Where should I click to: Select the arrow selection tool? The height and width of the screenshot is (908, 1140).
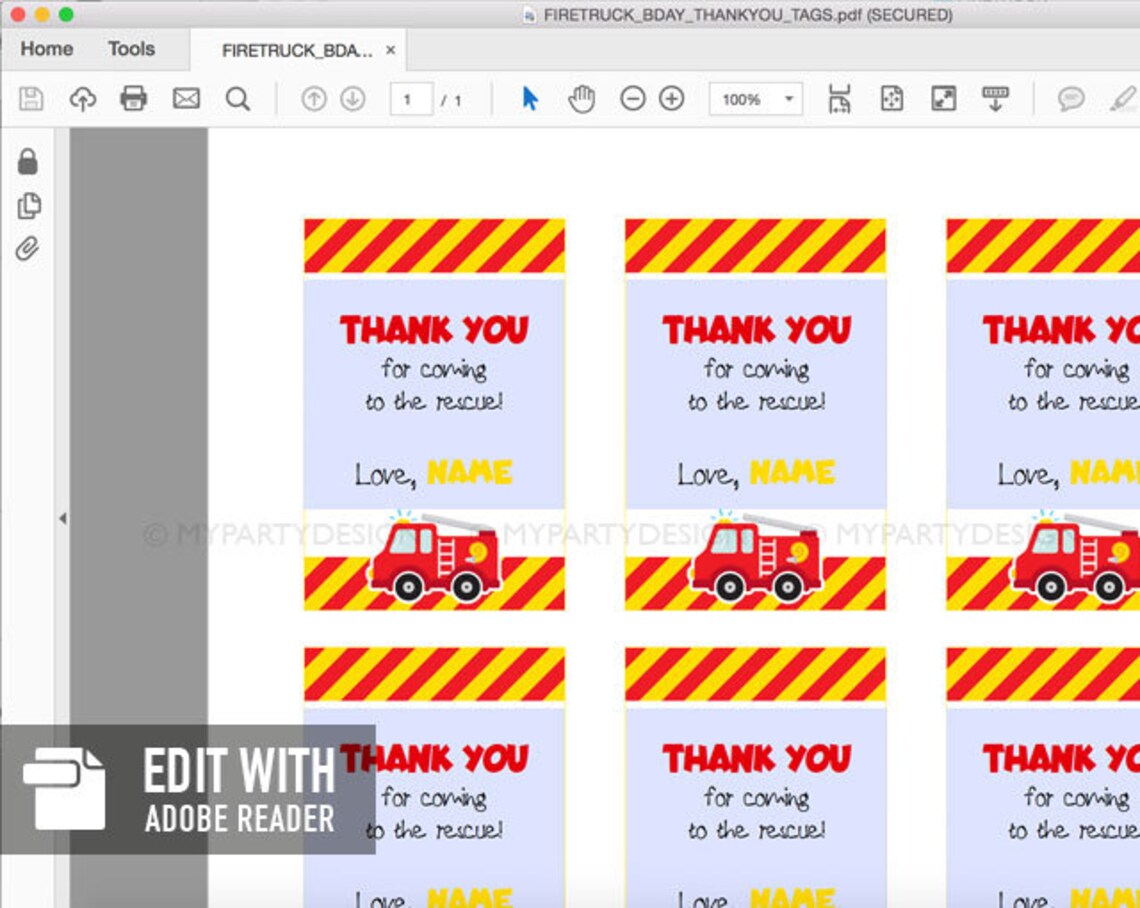531,98
